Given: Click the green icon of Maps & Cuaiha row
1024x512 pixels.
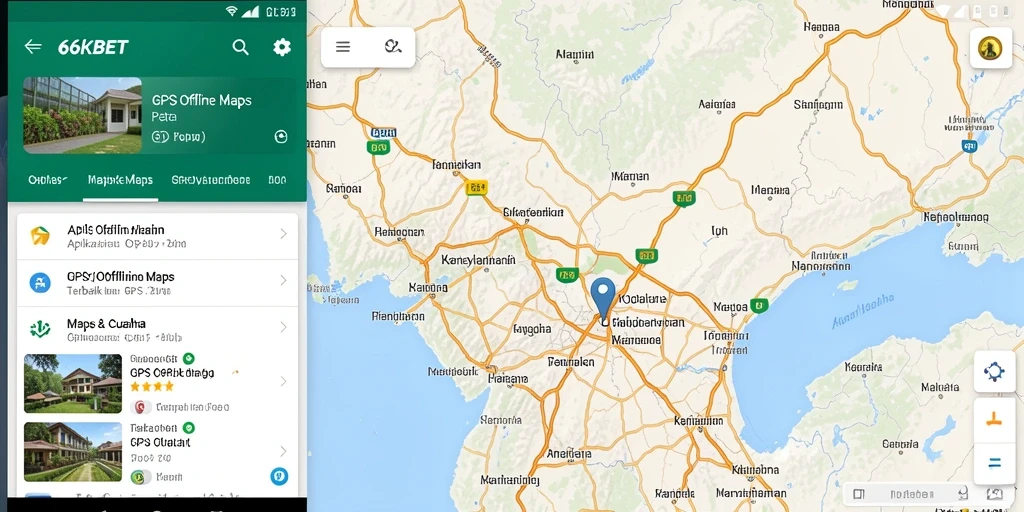Looking at the screenshot, I should 40,329.
